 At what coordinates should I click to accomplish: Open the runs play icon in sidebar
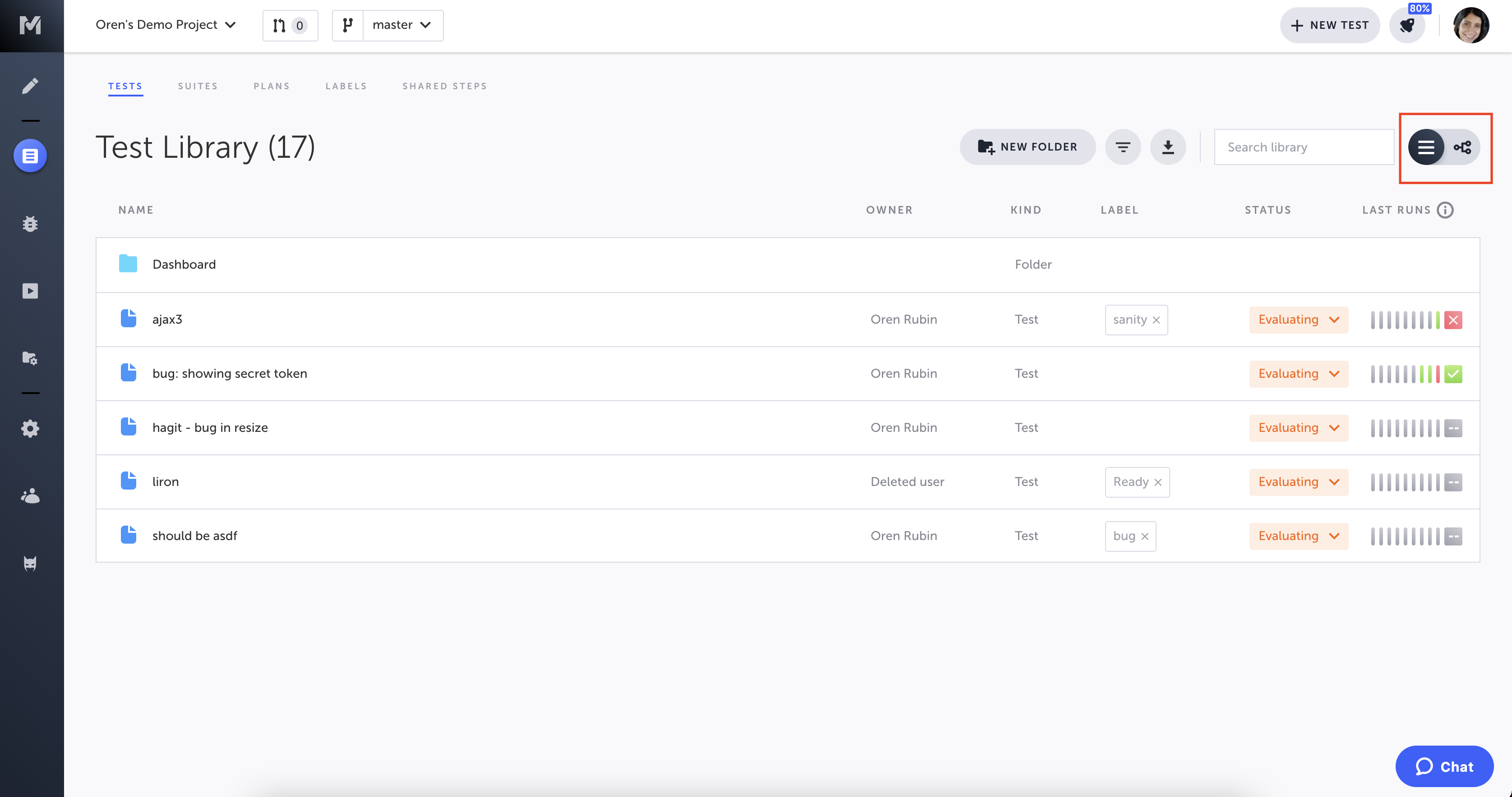tap(30, 291)
